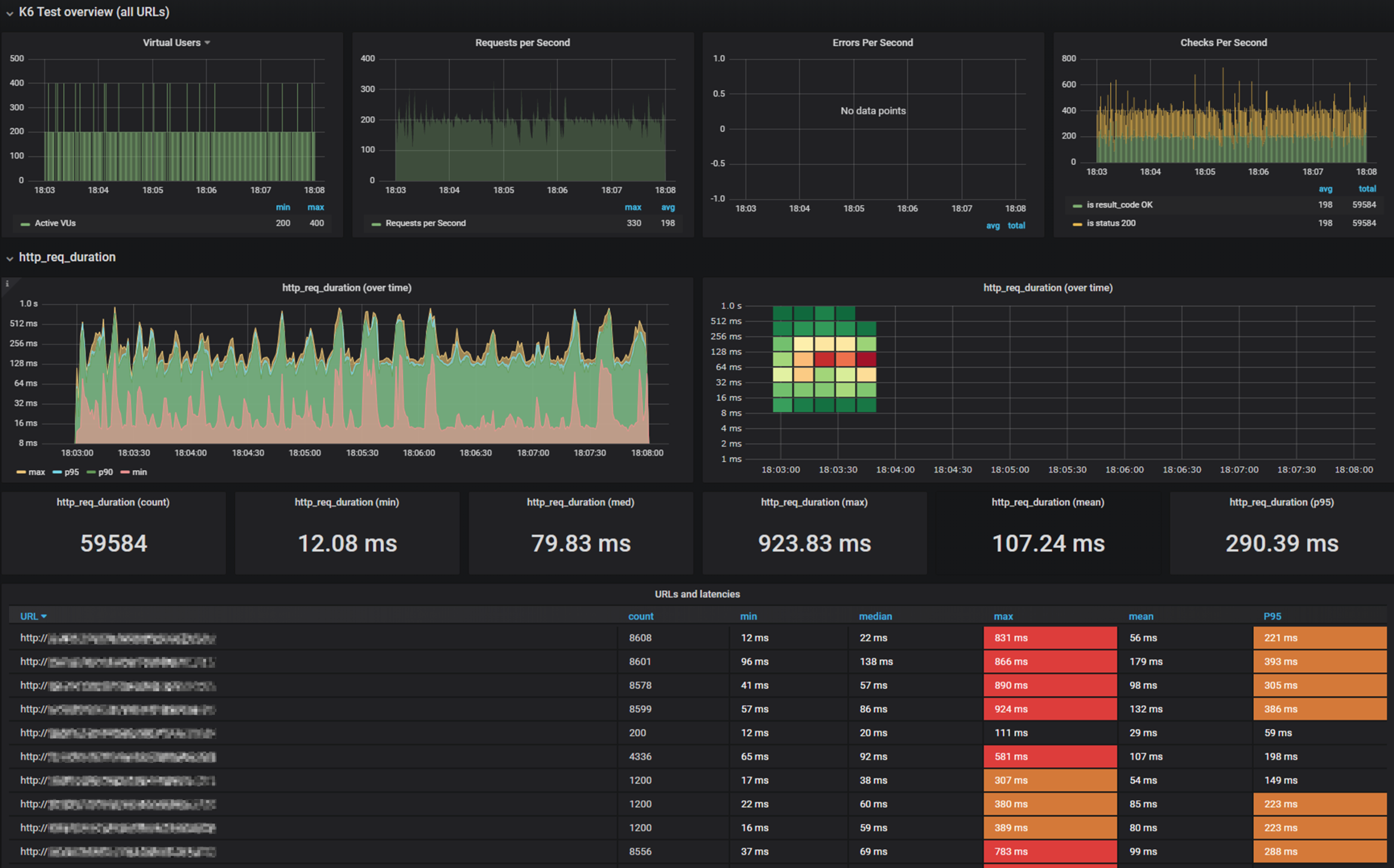Click the URL column sort arrow
The width and height of the screenshot is (1394, 868).
coord(44,616)
